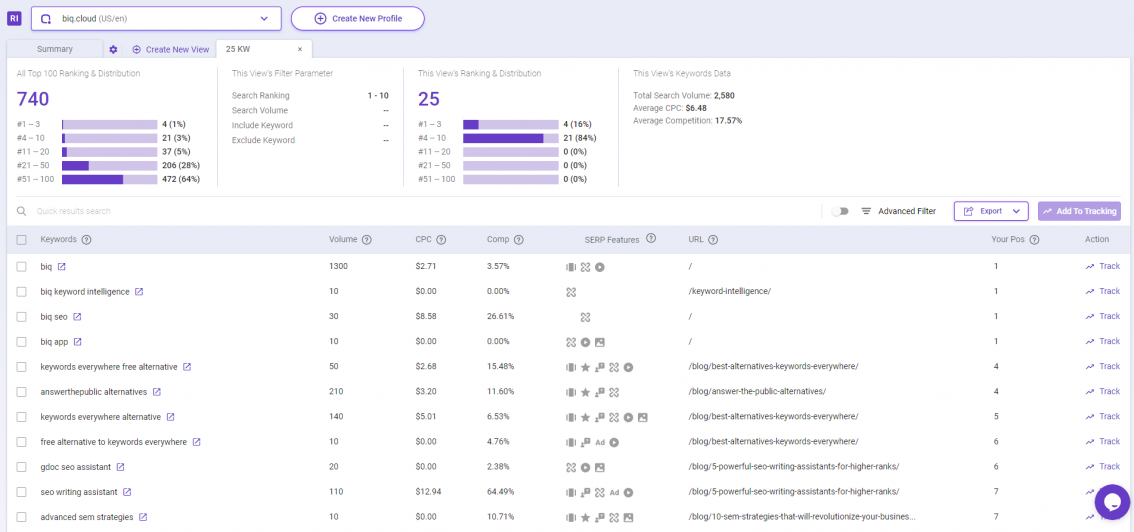Open external link icon for 'biq keyword intelligence'
1134x532 pixels.
[139, 291]
